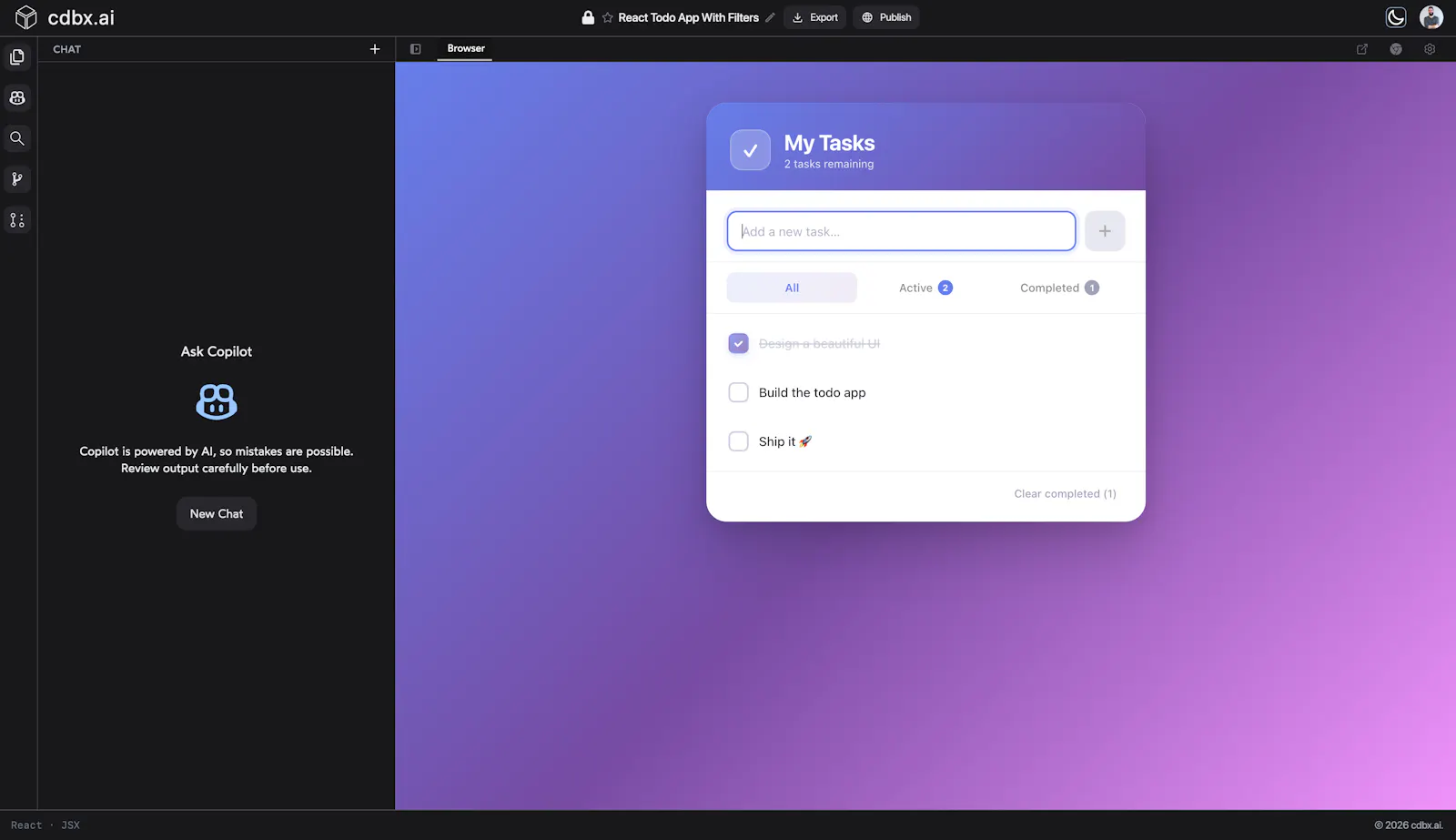Click the Build the todo app label

tap(812, 392)
